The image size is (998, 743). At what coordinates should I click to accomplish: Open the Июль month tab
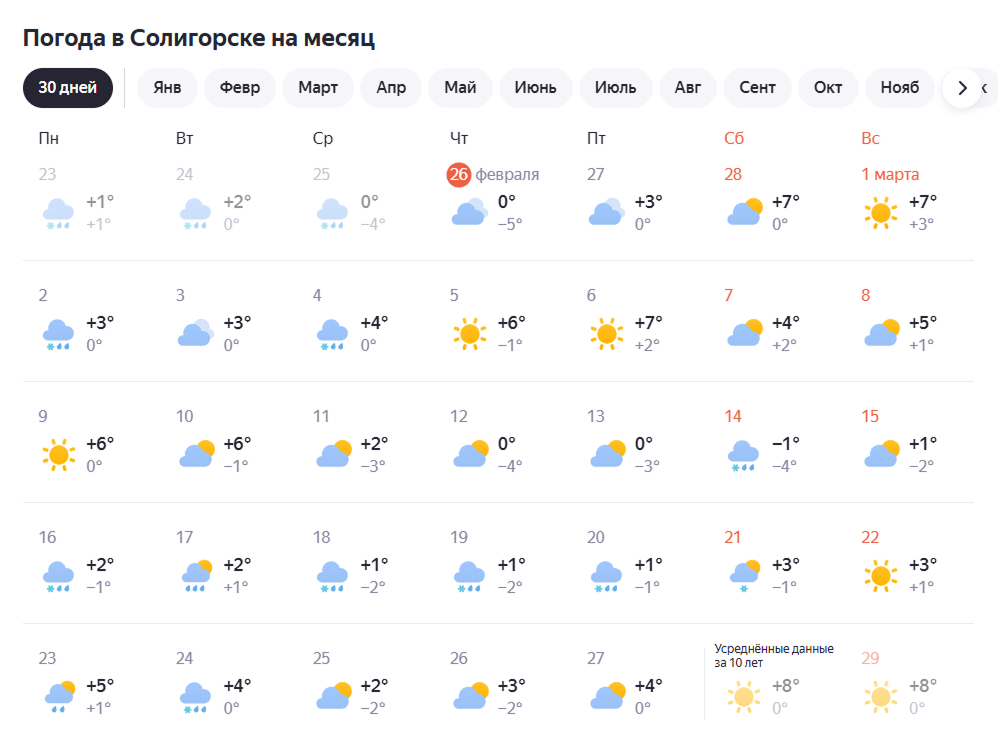click(615, 88)
